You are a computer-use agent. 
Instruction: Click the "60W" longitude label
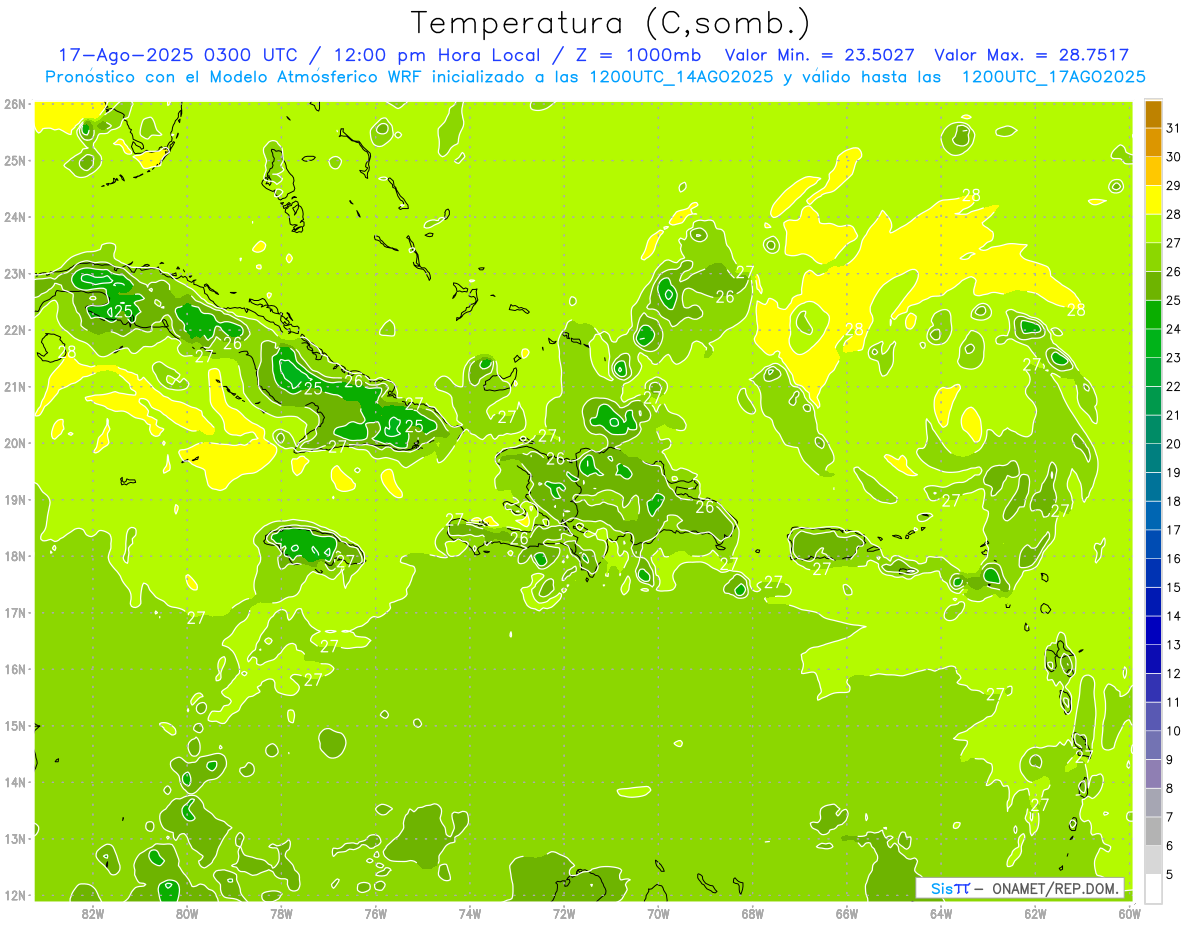pyautogui.click(x=1130, y=913)
